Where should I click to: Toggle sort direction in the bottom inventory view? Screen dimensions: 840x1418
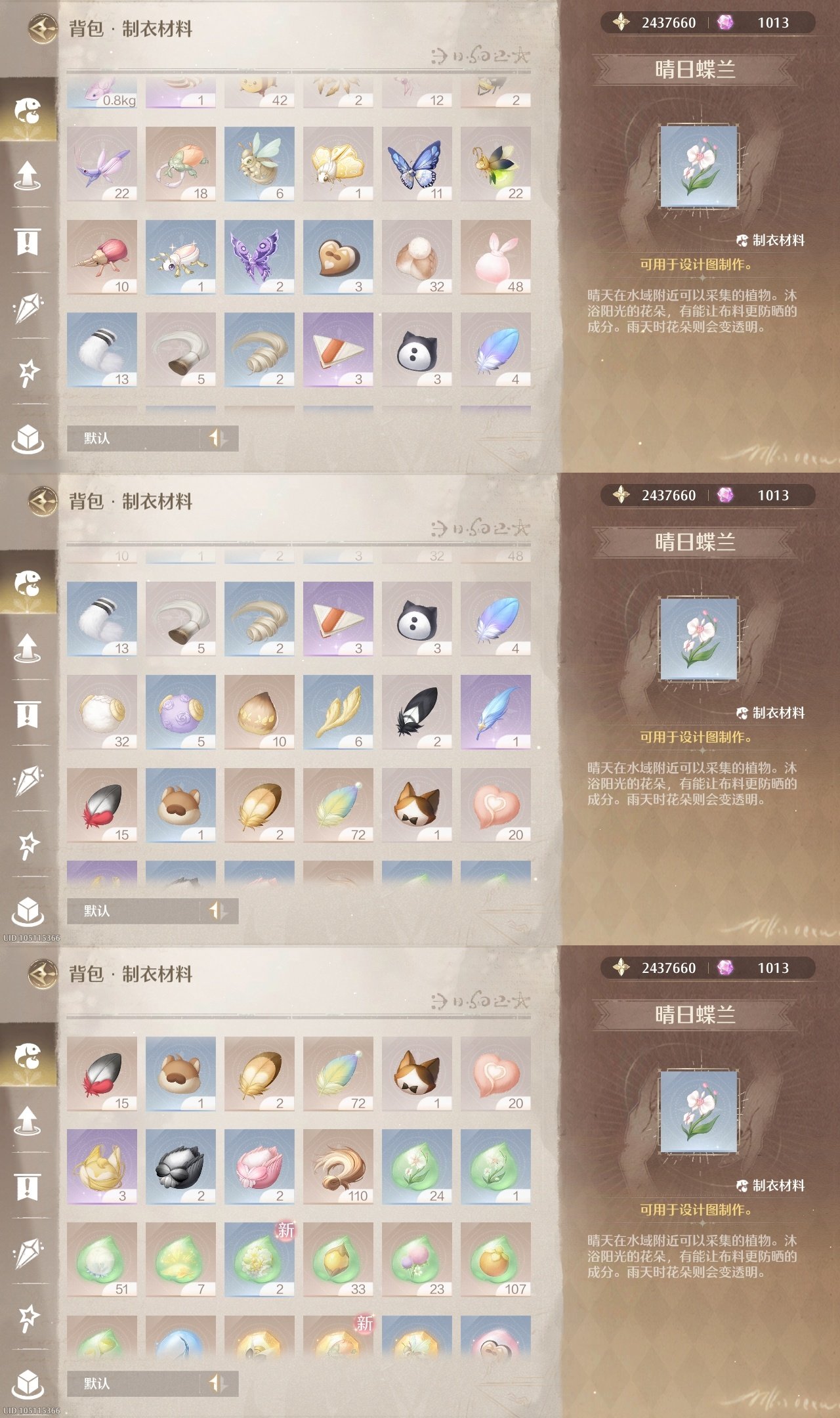tap(218, 1383)
